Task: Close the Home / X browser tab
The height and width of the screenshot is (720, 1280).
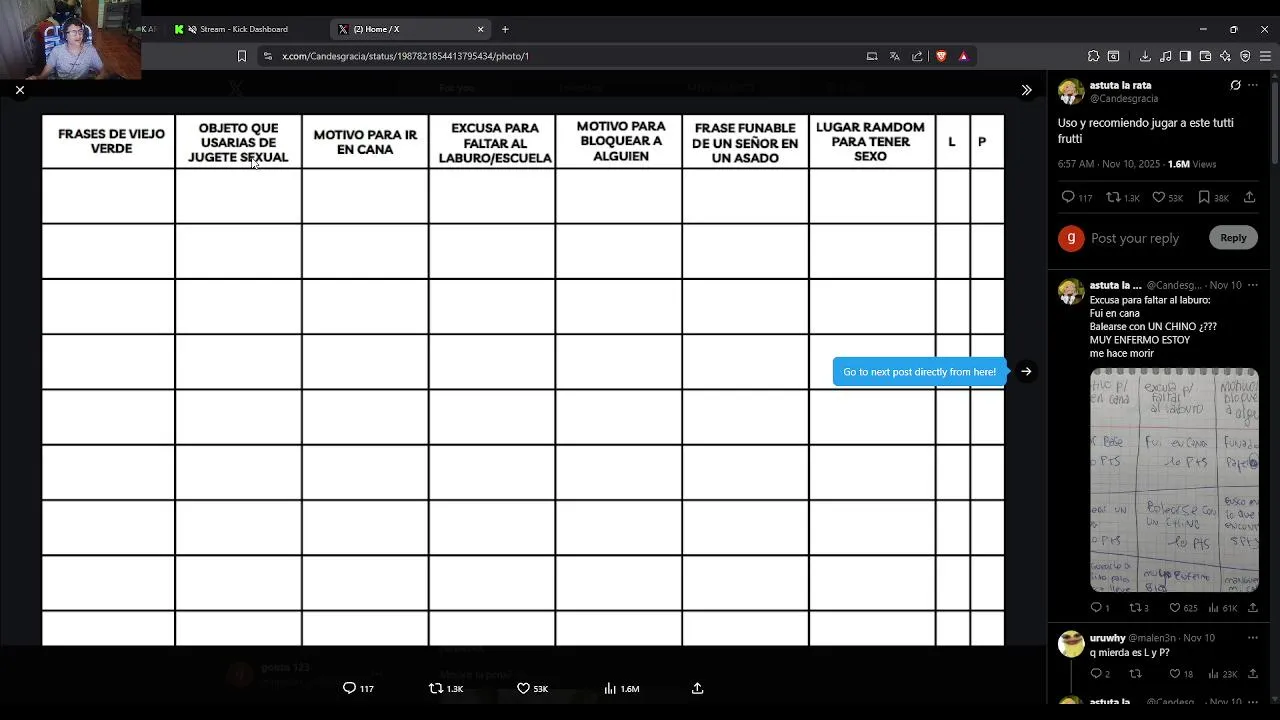Action: click(x=480, y=29)
